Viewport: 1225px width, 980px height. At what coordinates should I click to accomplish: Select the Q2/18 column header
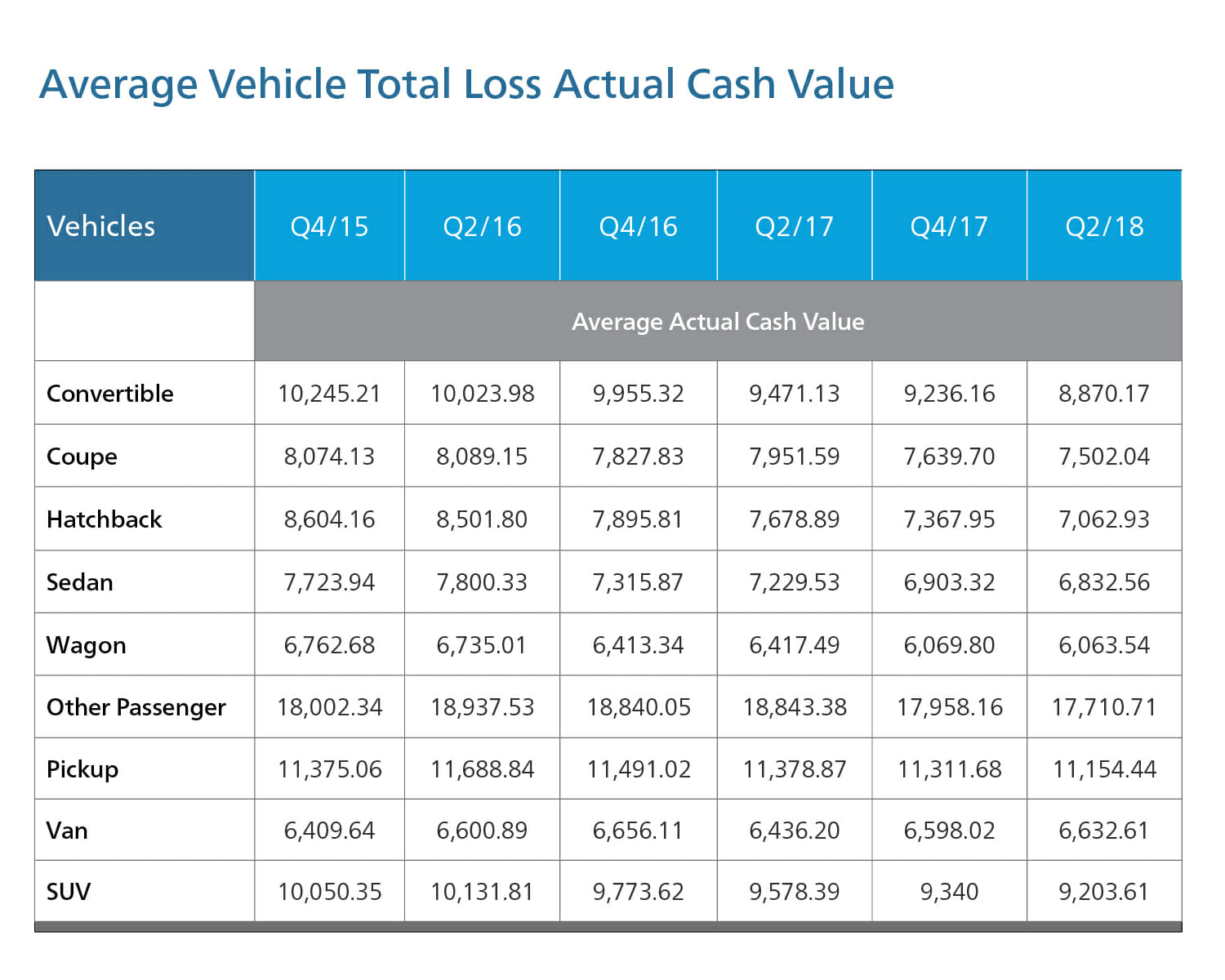pos(1104,225)
